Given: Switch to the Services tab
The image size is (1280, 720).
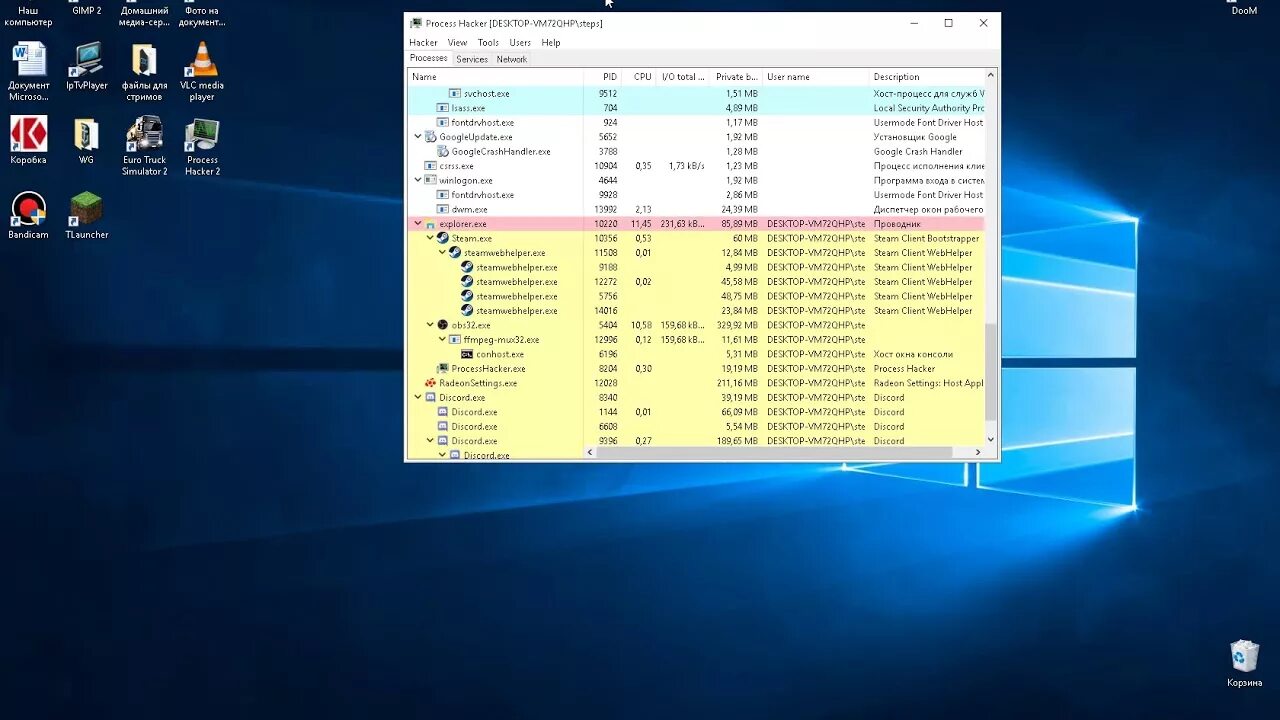Looking at the screenshot, I should pos(472,59).
